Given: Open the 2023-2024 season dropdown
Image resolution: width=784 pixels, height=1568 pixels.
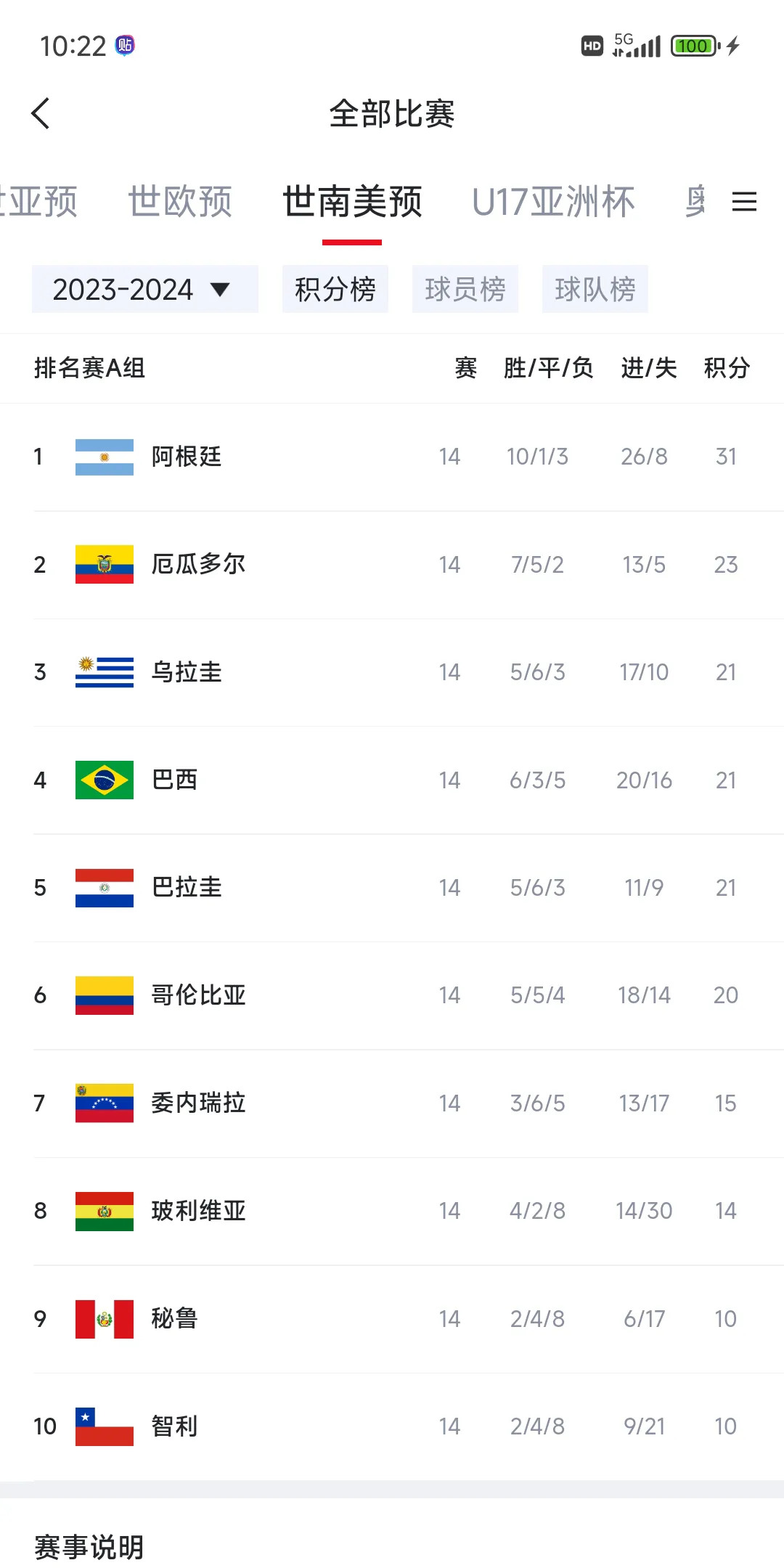Looking at the screenshot, I should [x=144, y=289].
